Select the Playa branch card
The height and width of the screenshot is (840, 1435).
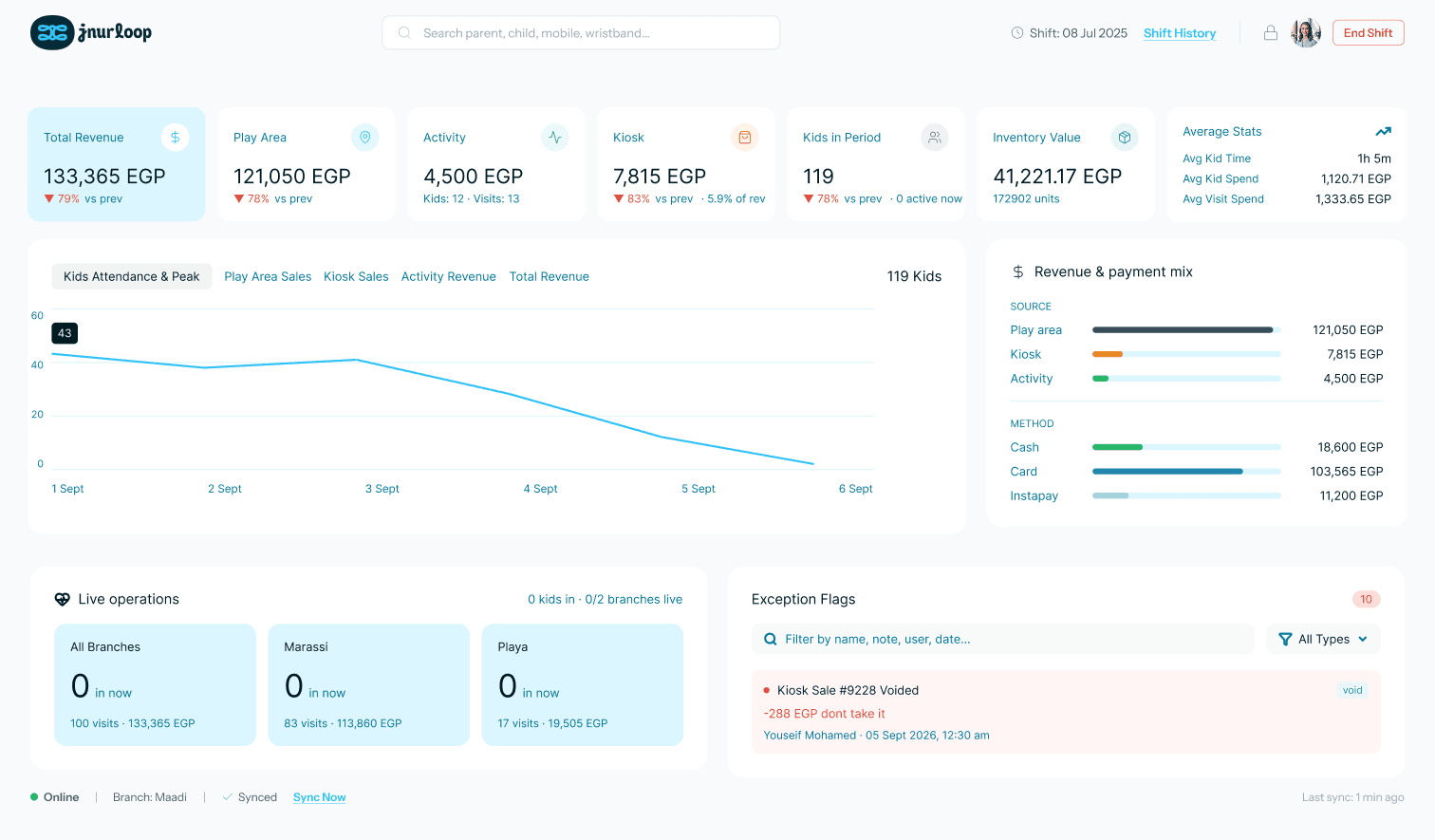[583, 684]
